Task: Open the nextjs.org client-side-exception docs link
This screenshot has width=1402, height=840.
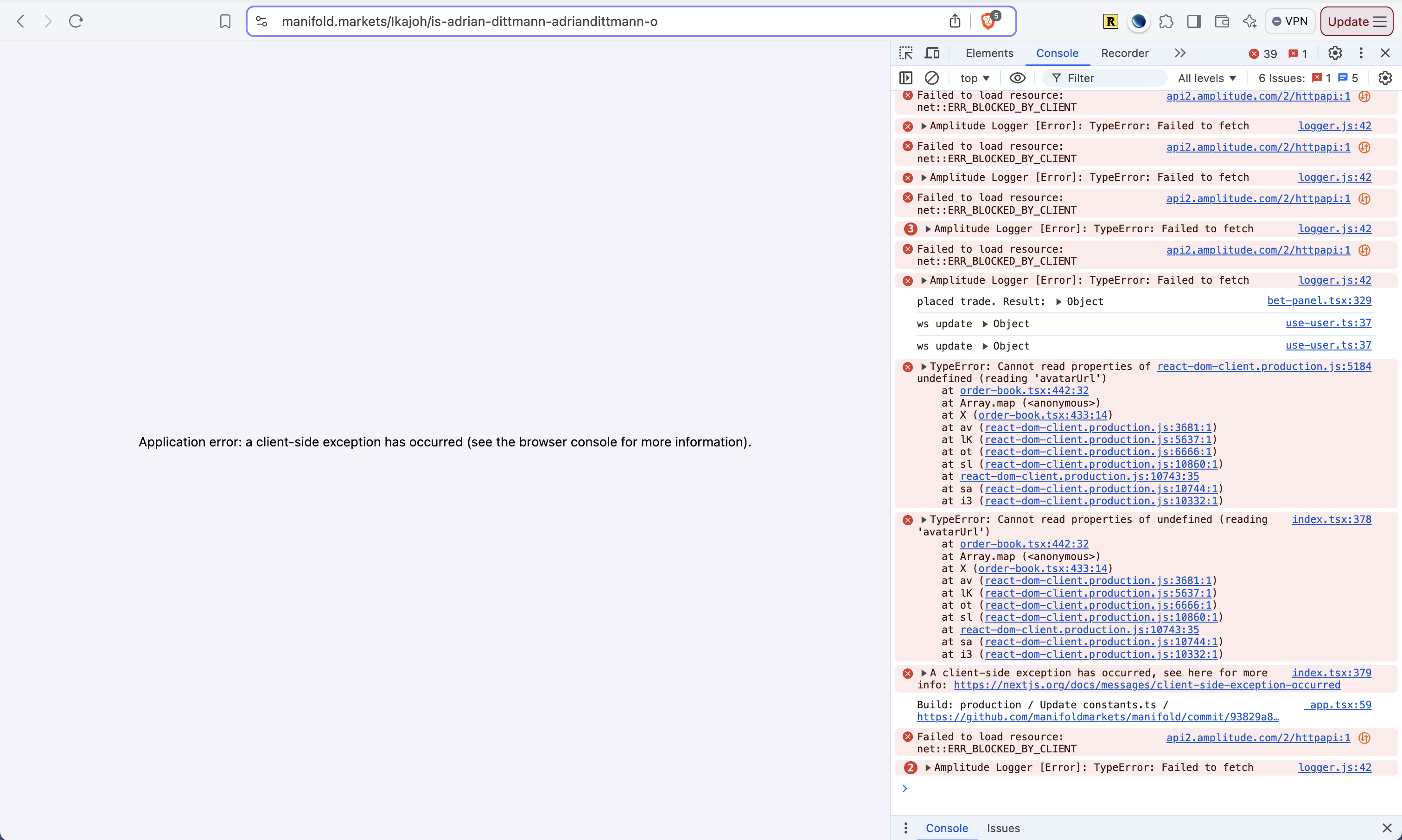Action: click(x=1147, y=686)
